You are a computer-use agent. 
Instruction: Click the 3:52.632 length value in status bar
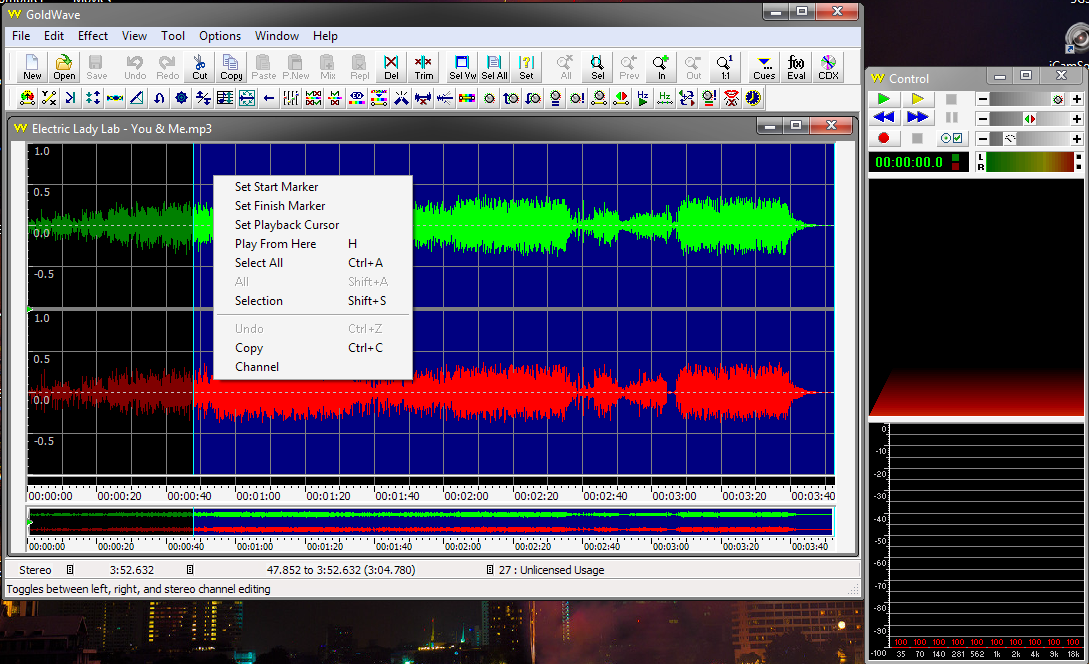pyautogui.click(x=132, y=570)
